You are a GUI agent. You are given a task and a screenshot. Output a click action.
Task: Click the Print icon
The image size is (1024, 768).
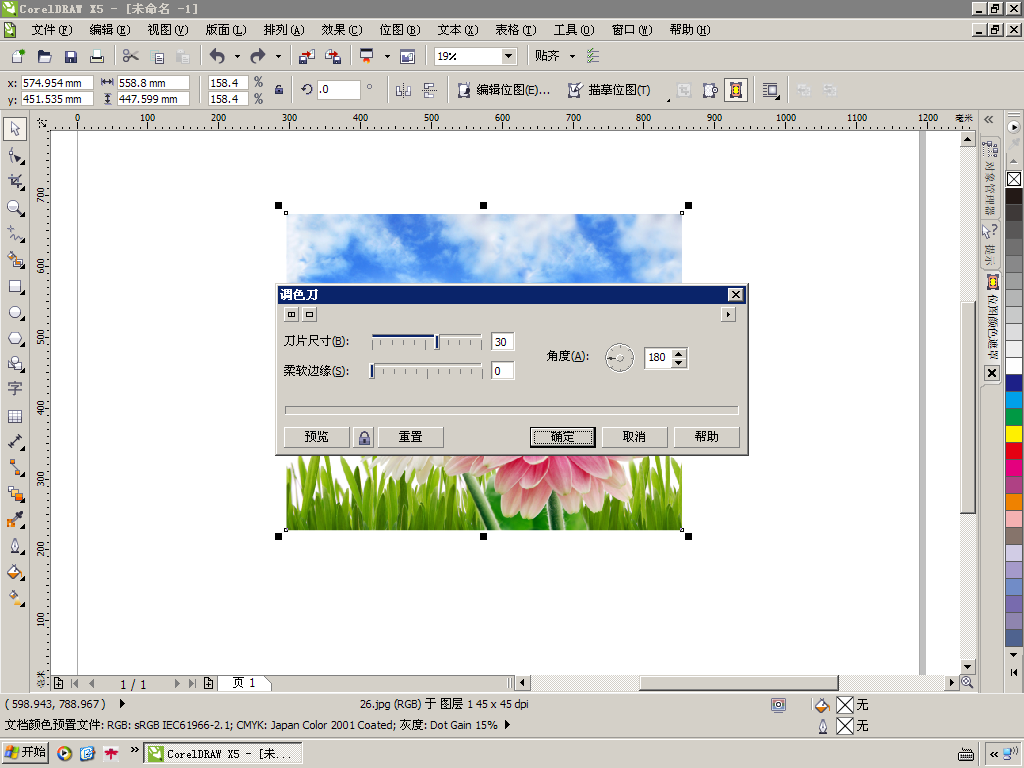coord(97,56)
